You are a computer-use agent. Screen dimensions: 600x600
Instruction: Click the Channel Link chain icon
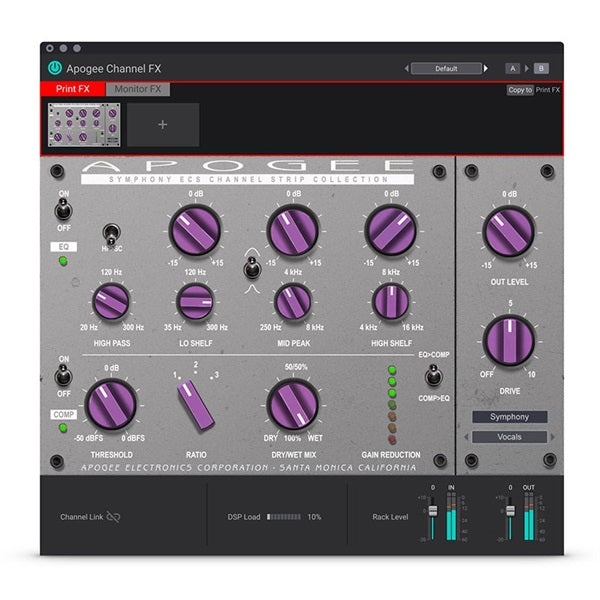(113, 517)
